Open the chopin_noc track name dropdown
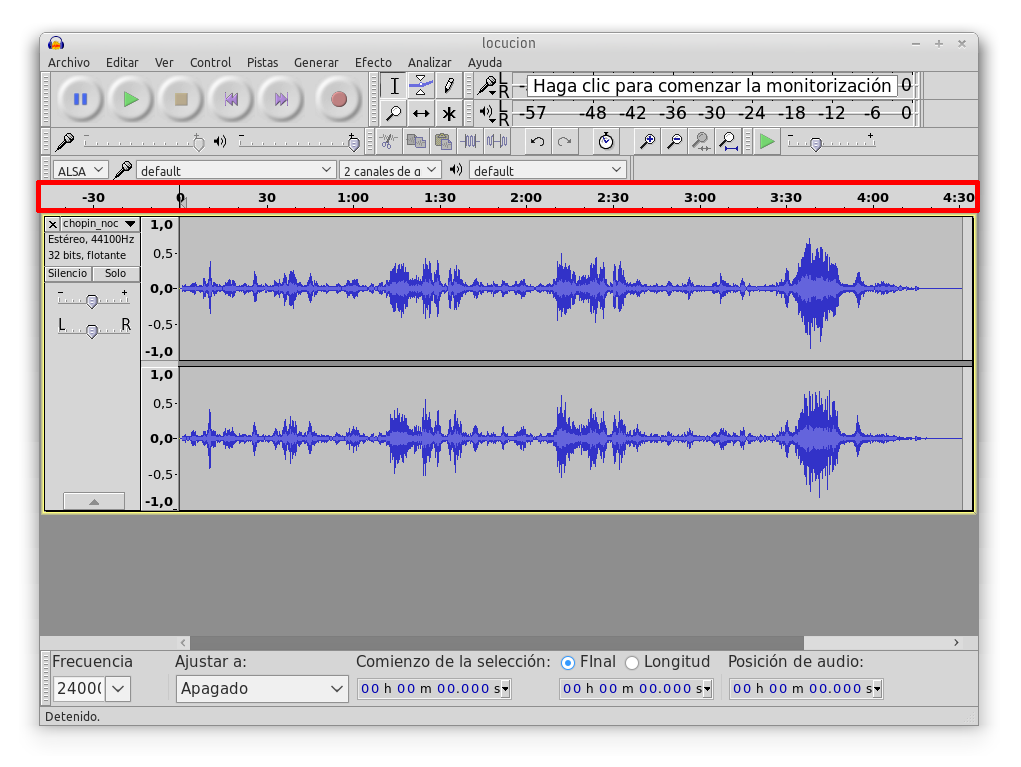The image size is (1021, 767). [x=100, y=224]
